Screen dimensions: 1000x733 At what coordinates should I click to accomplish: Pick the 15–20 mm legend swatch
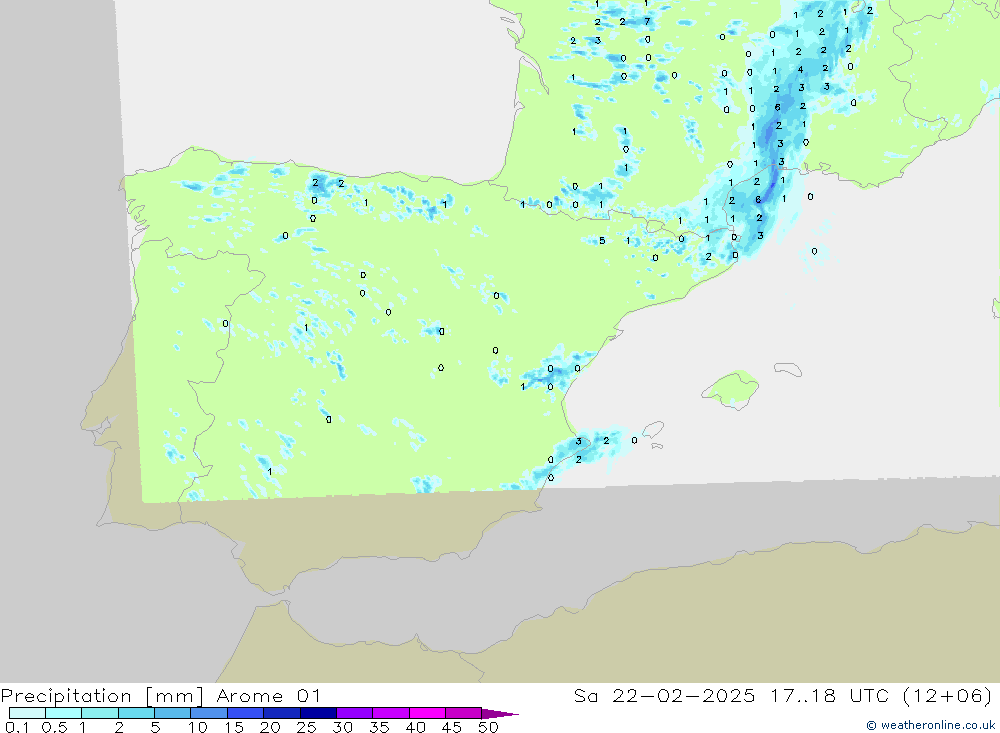pyautogui.click(x=245, y=713)
